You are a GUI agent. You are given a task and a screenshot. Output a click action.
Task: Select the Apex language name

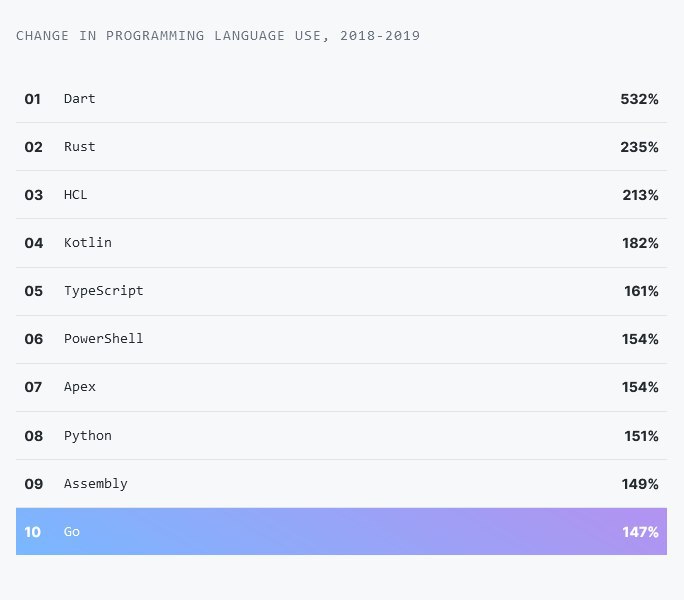(80, 386)
